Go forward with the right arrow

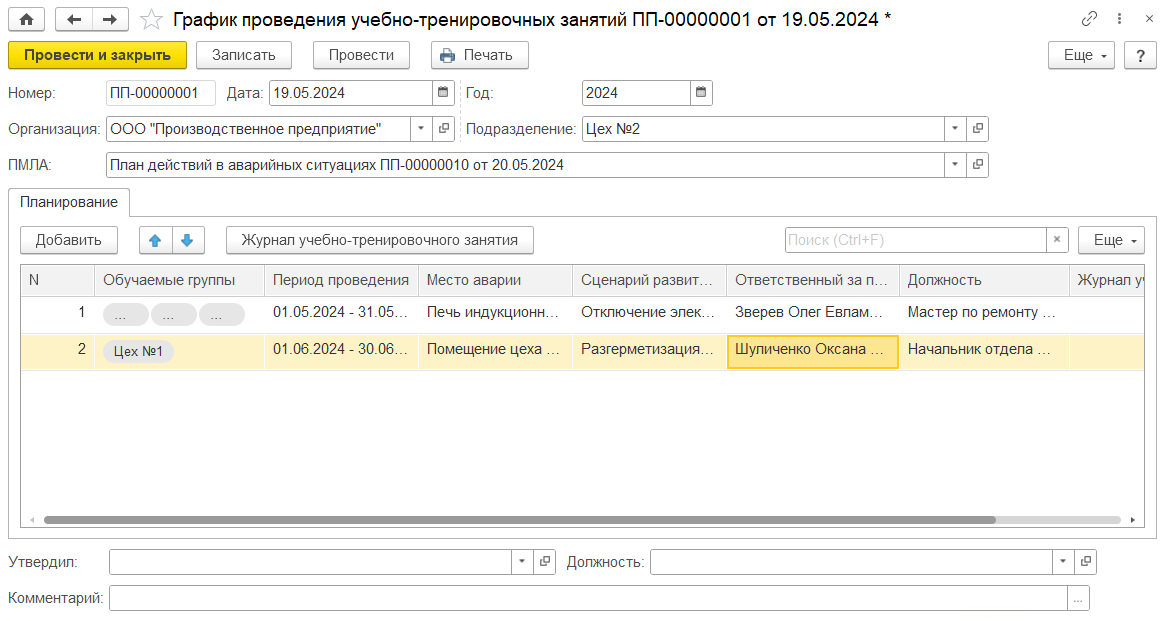[x=109, y=19]
